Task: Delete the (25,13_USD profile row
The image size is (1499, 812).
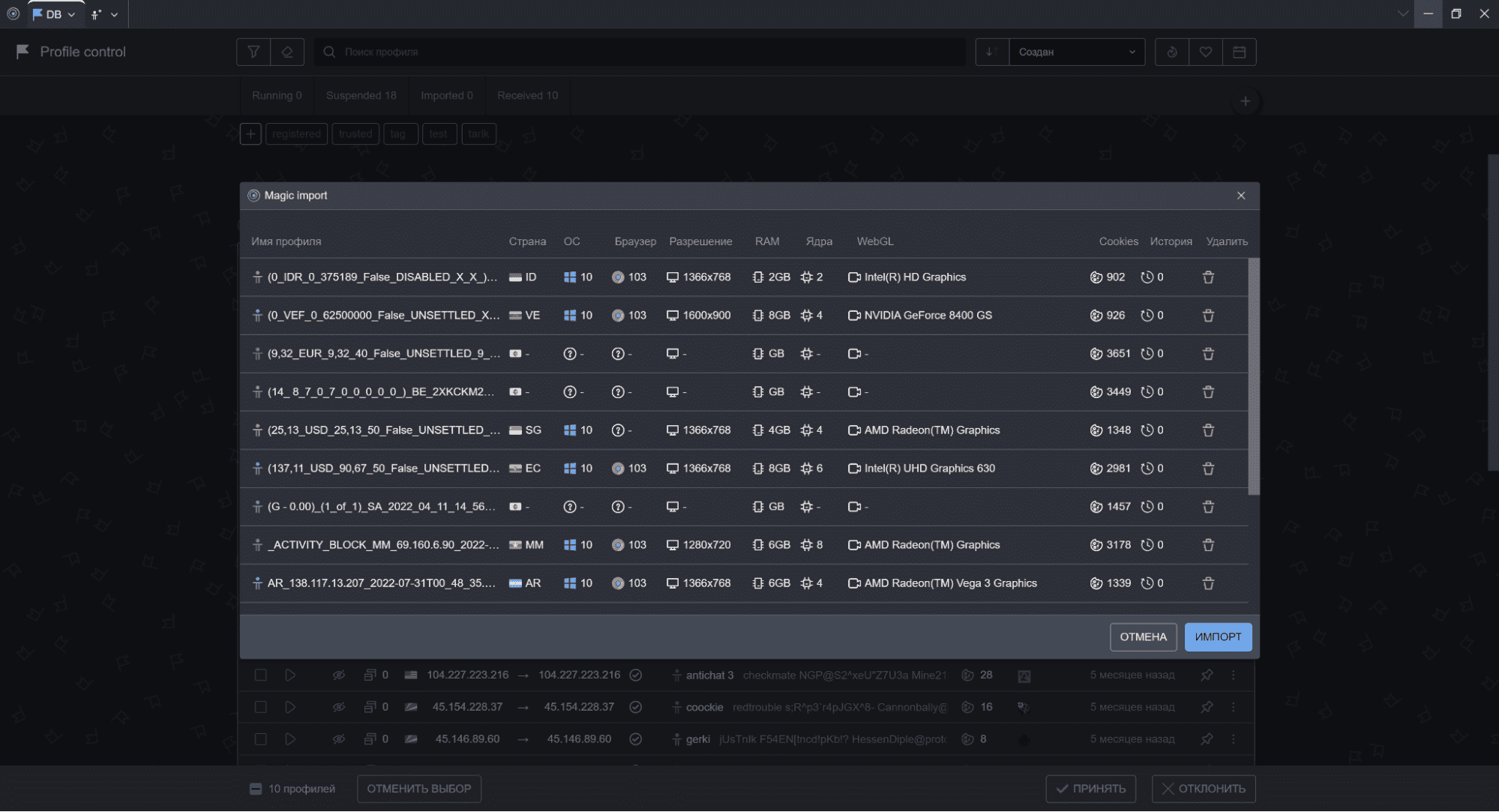Action: click(1208, 430)
